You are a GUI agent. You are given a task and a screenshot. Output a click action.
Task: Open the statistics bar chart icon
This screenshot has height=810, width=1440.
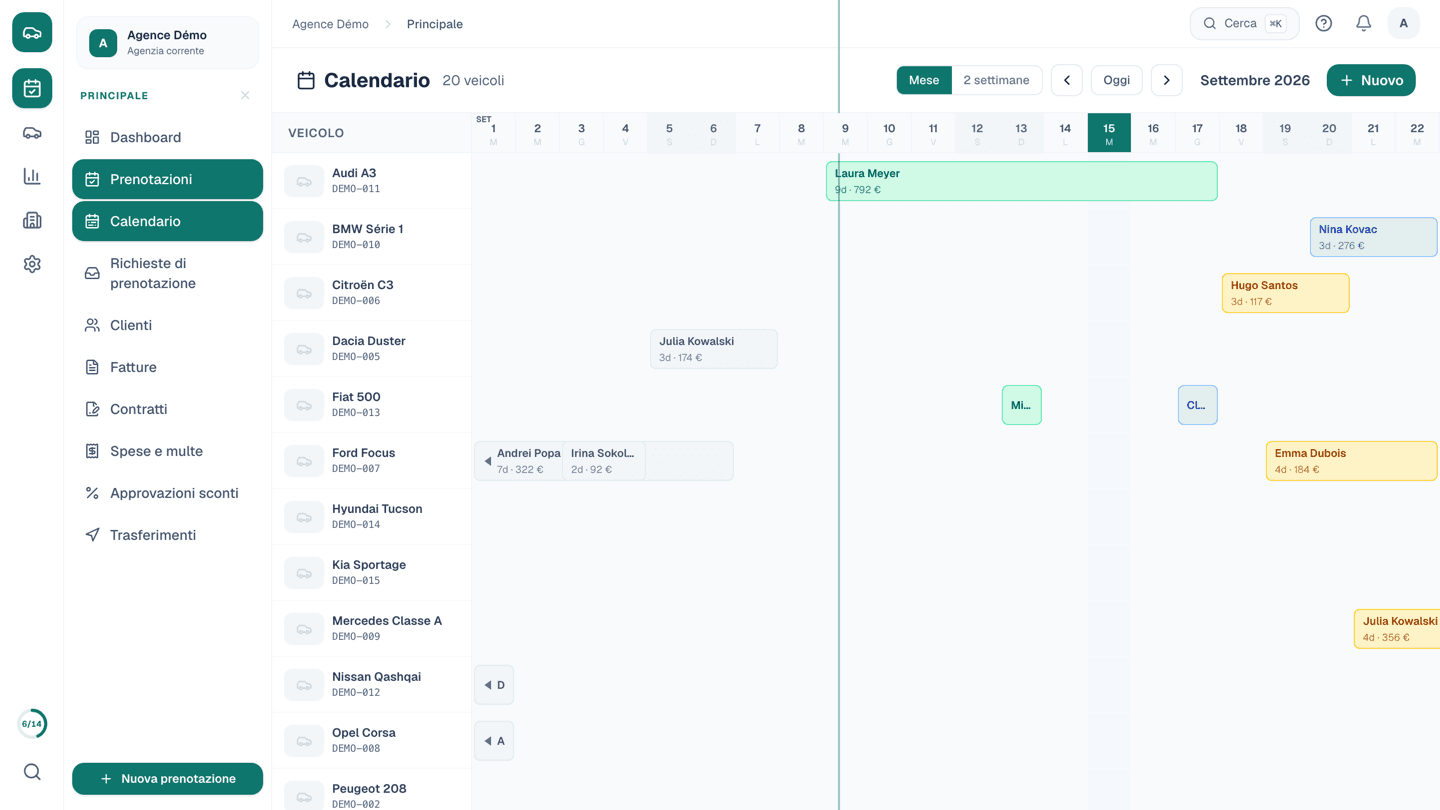coord(32,177)
